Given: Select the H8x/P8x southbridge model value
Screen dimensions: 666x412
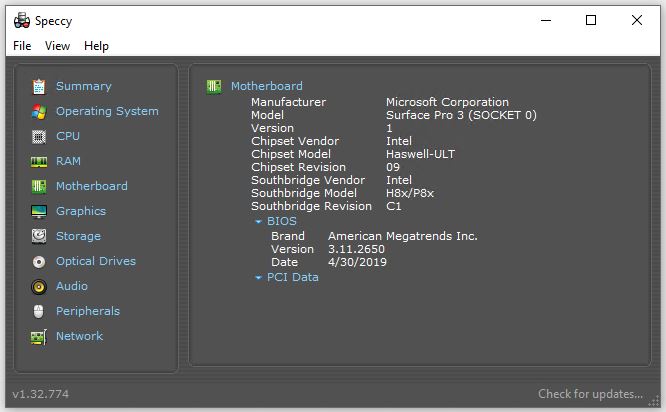Looking at the screenshot, I should pyautogui.click(x=410, y=193).
